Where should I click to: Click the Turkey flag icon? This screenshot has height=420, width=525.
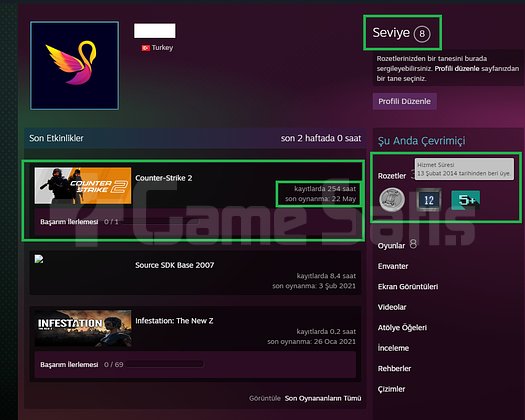(x=146, y=48)
